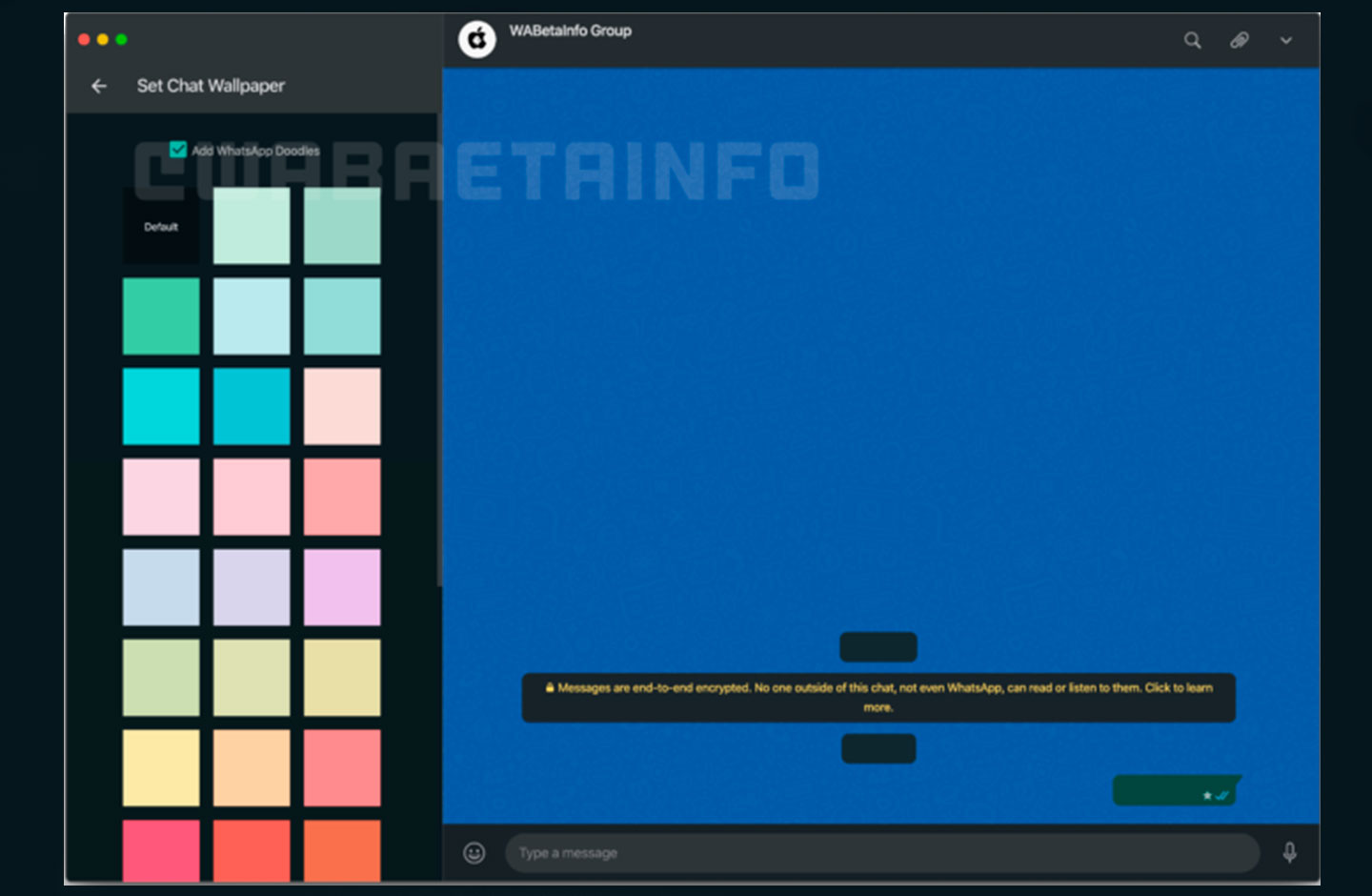Click the wallpaper list scrollbar
This screenshot has height=896, width=1372.
(x=439, y=351)
